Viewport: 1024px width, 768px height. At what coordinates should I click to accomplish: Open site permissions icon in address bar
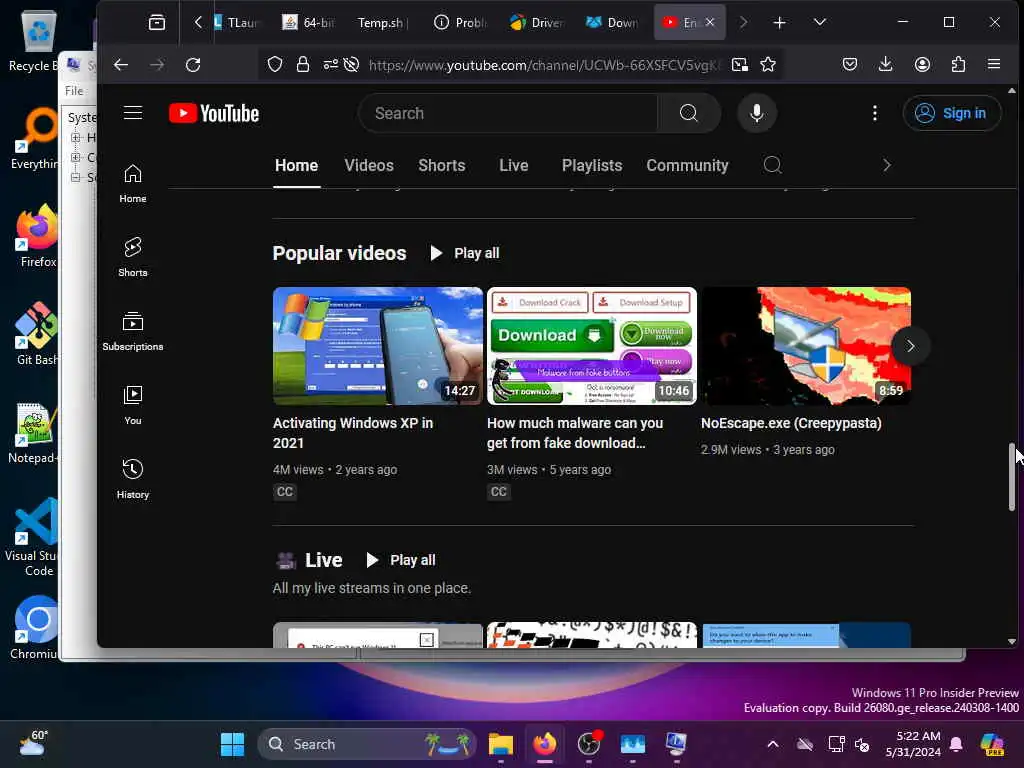pyautogui.click(x=330, y=65)
